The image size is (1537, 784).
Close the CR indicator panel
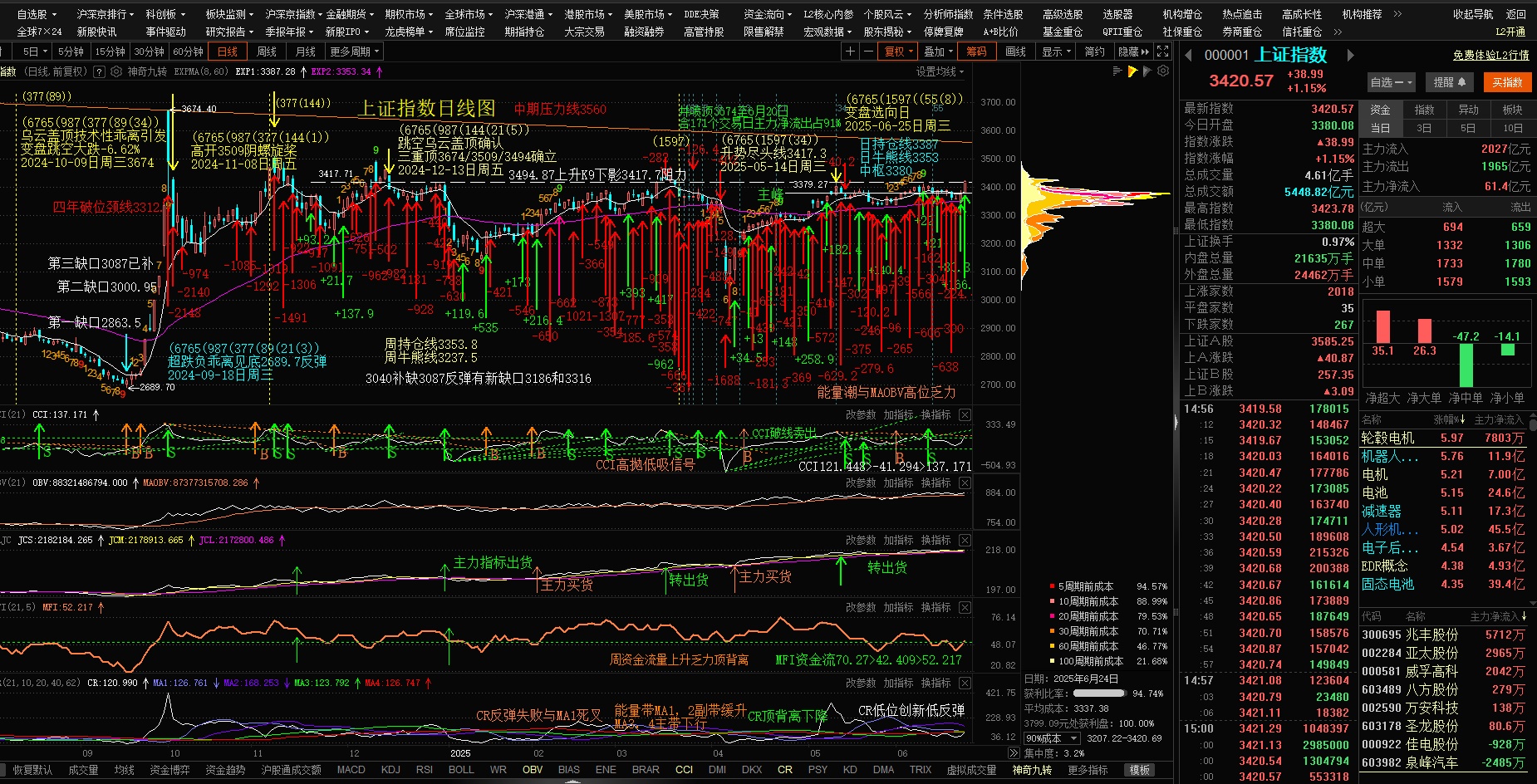point(965,683)
